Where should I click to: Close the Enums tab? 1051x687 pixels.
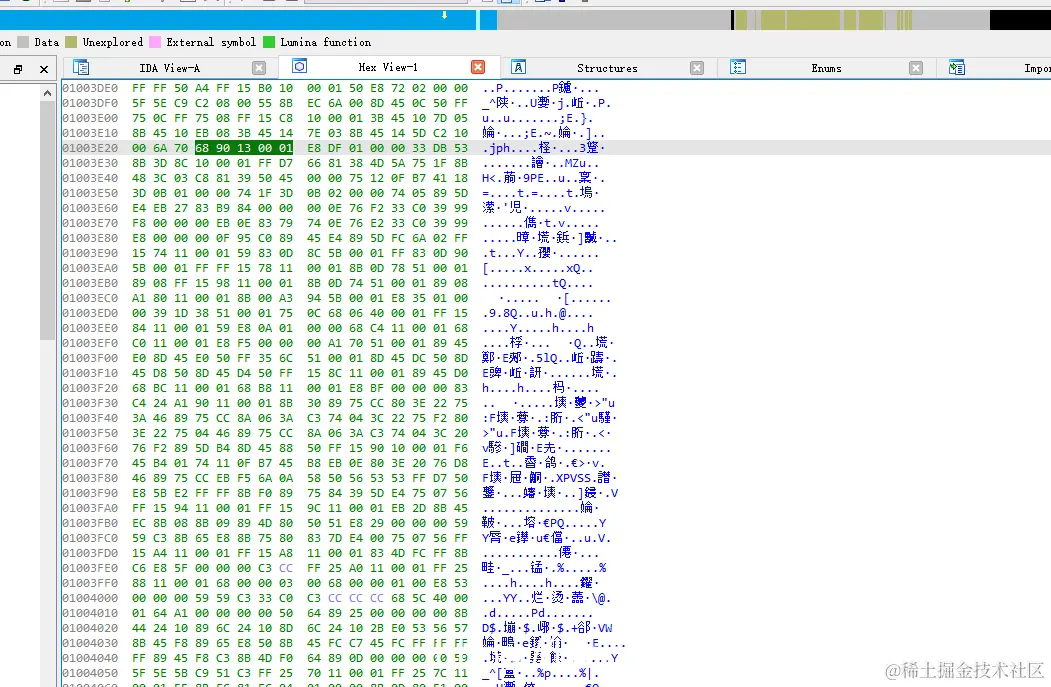coord(916,68)
